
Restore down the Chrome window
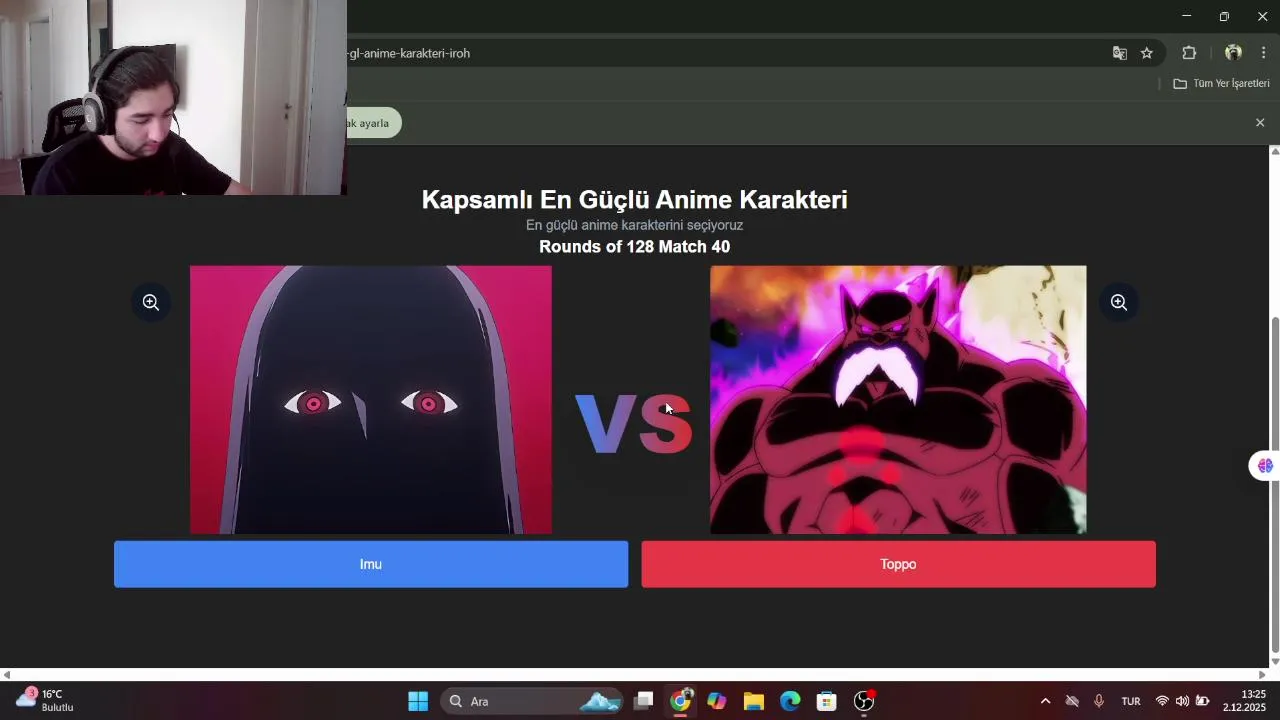point(1224,16)
